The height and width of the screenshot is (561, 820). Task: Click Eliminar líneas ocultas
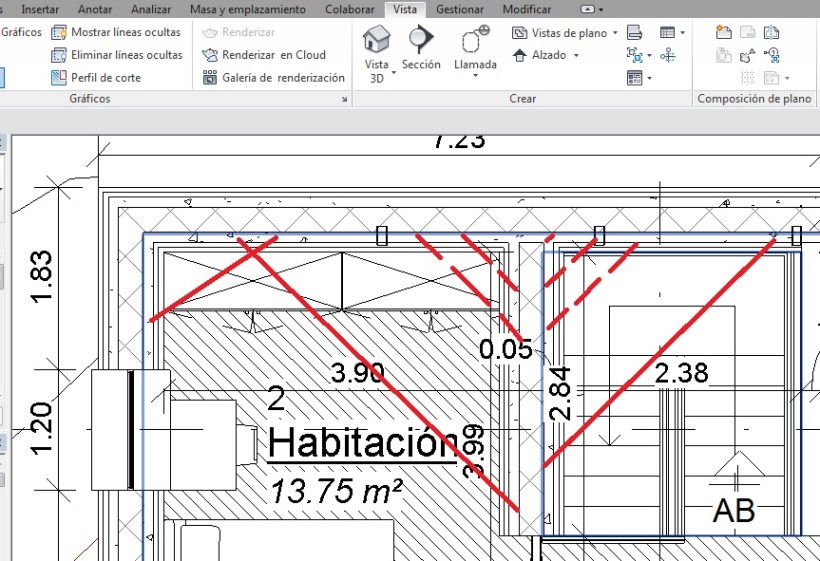pyautogui.click(x=116, y=55)
